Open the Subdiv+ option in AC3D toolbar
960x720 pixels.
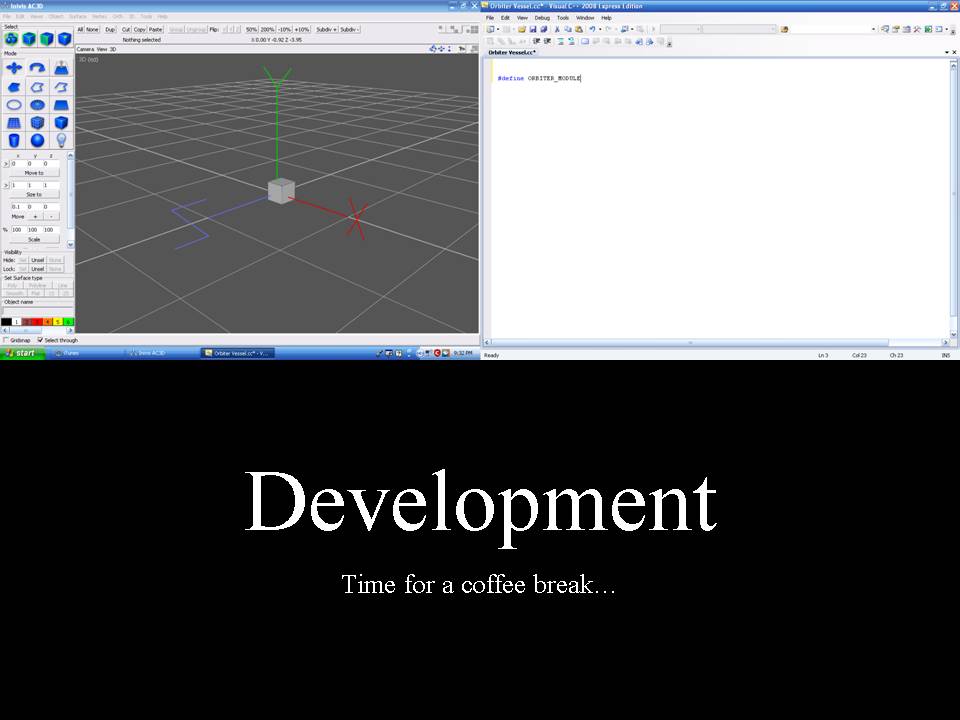[x=326, y=29]
